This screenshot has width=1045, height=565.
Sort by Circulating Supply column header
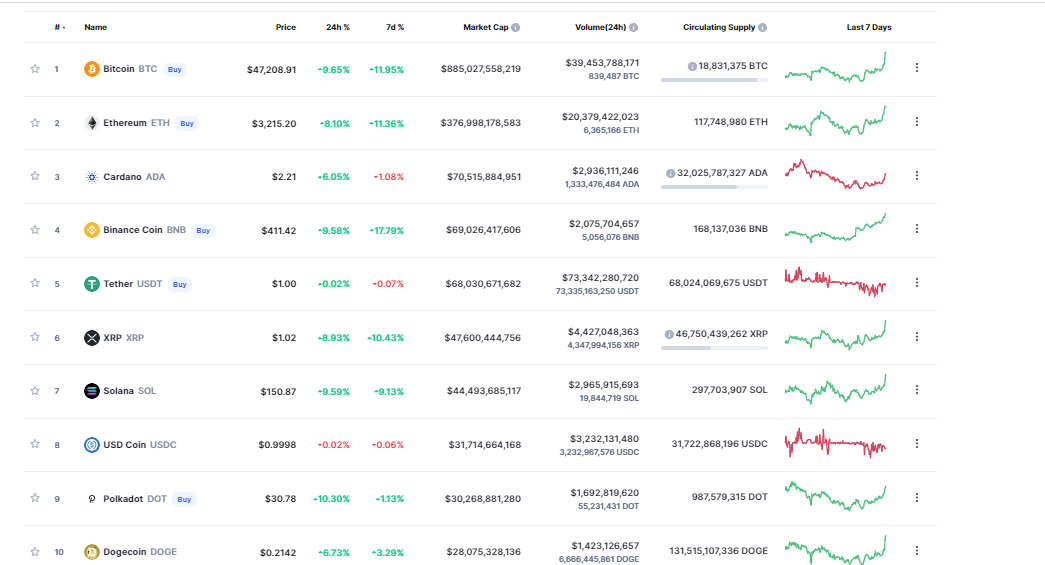(719, 27)
